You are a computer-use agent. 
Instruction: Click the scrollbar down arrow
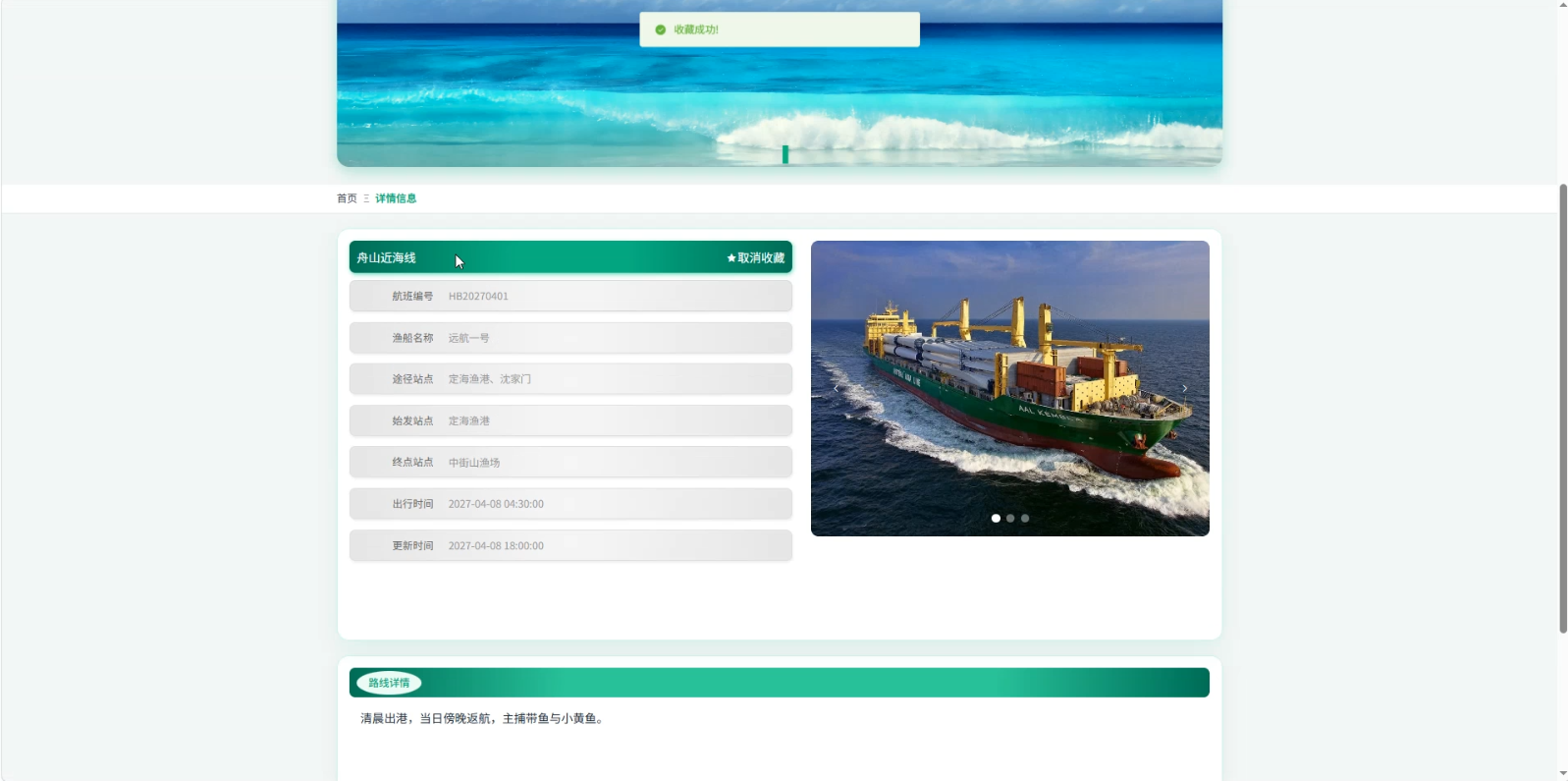[x=1563, y=774]
